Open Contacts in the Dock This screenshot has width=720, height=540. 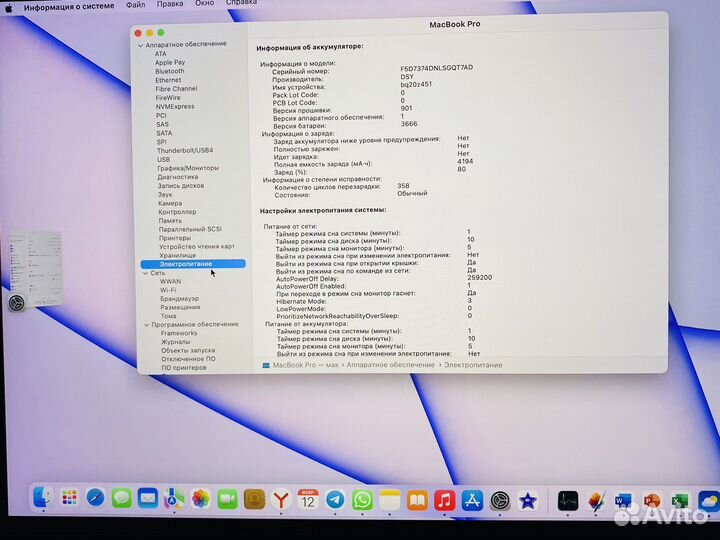[x=254, y=500]
